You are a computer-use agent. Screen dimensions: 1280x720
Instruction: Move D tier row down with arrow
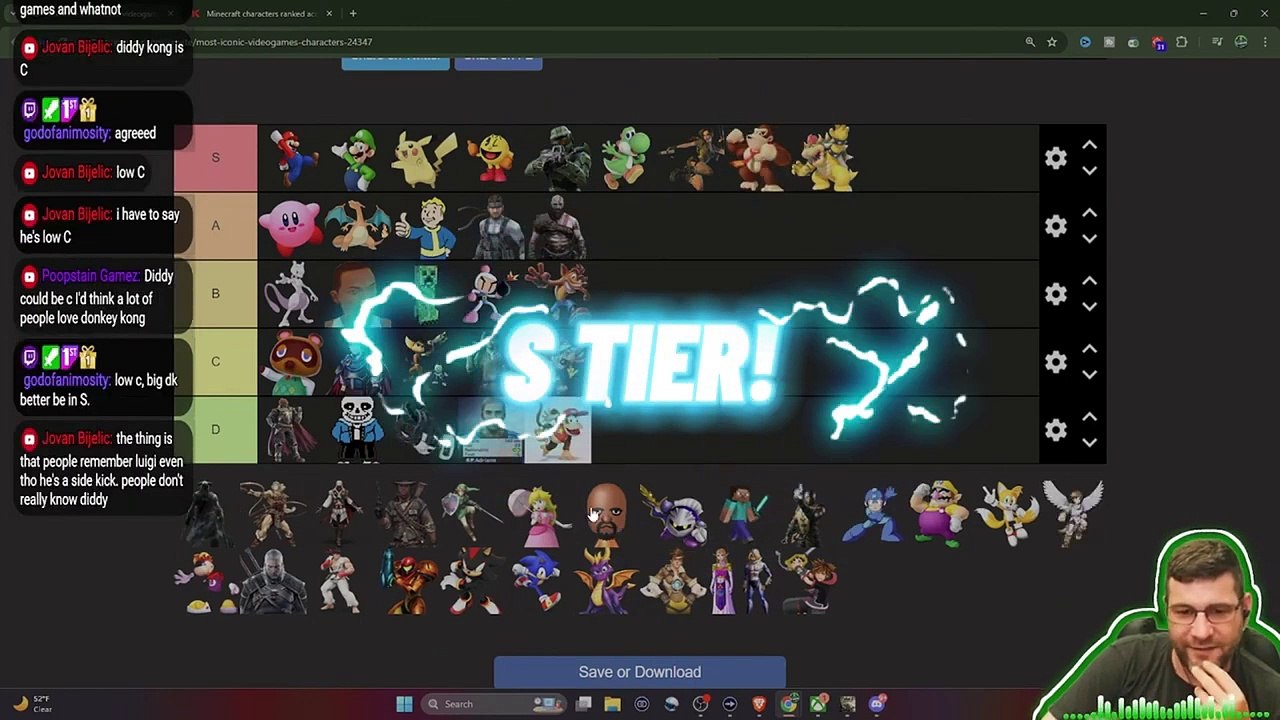[1089, 443]
